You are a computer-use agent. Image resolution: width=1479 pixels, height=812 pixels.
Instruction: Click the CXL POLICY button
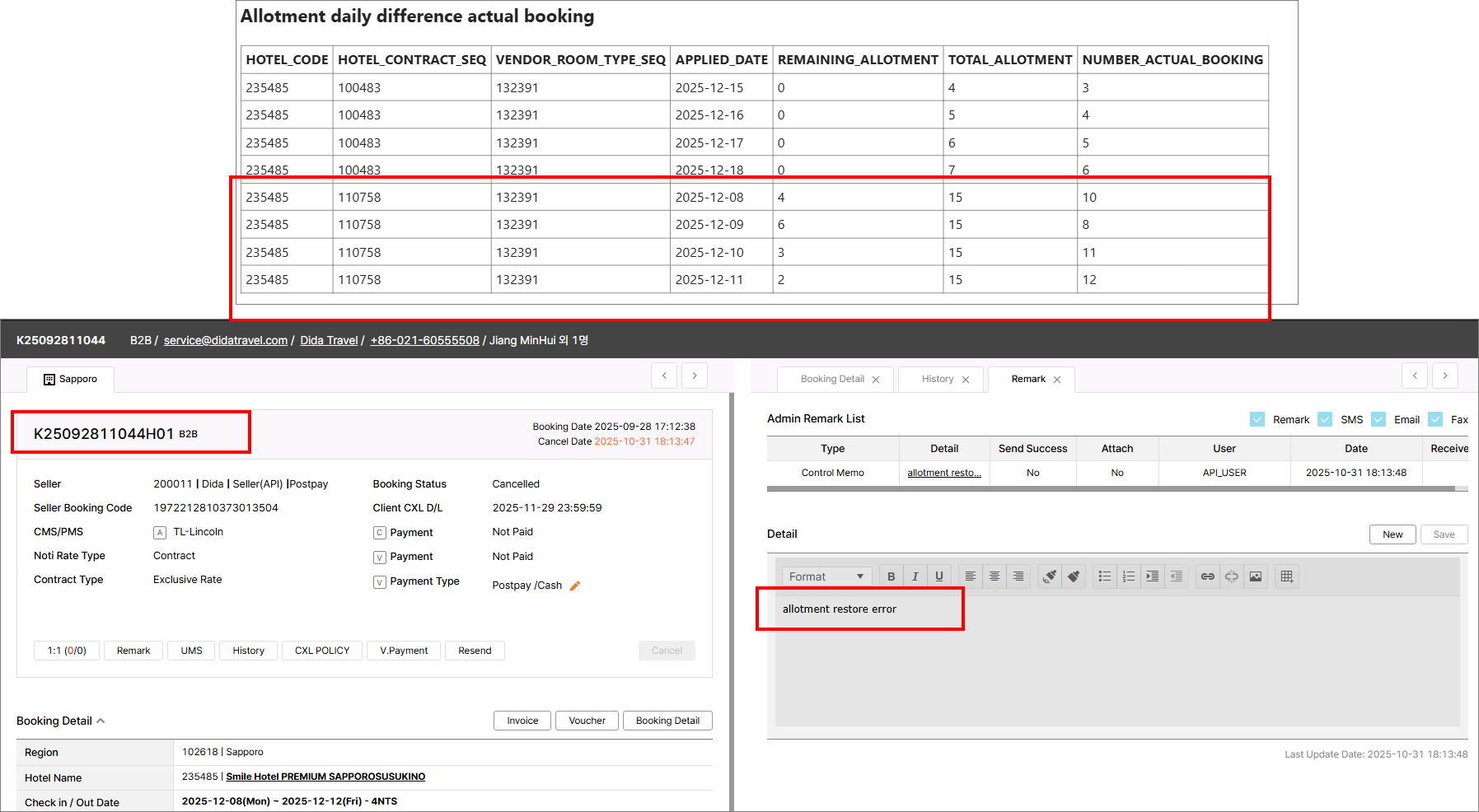tap(322, 651)
